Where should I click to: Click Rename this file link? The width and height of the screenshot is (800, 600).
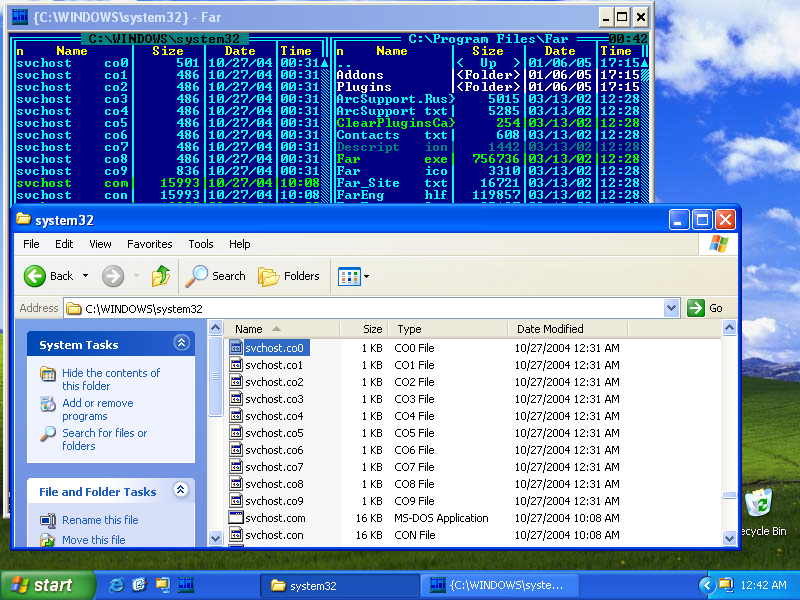coord(100,520)
